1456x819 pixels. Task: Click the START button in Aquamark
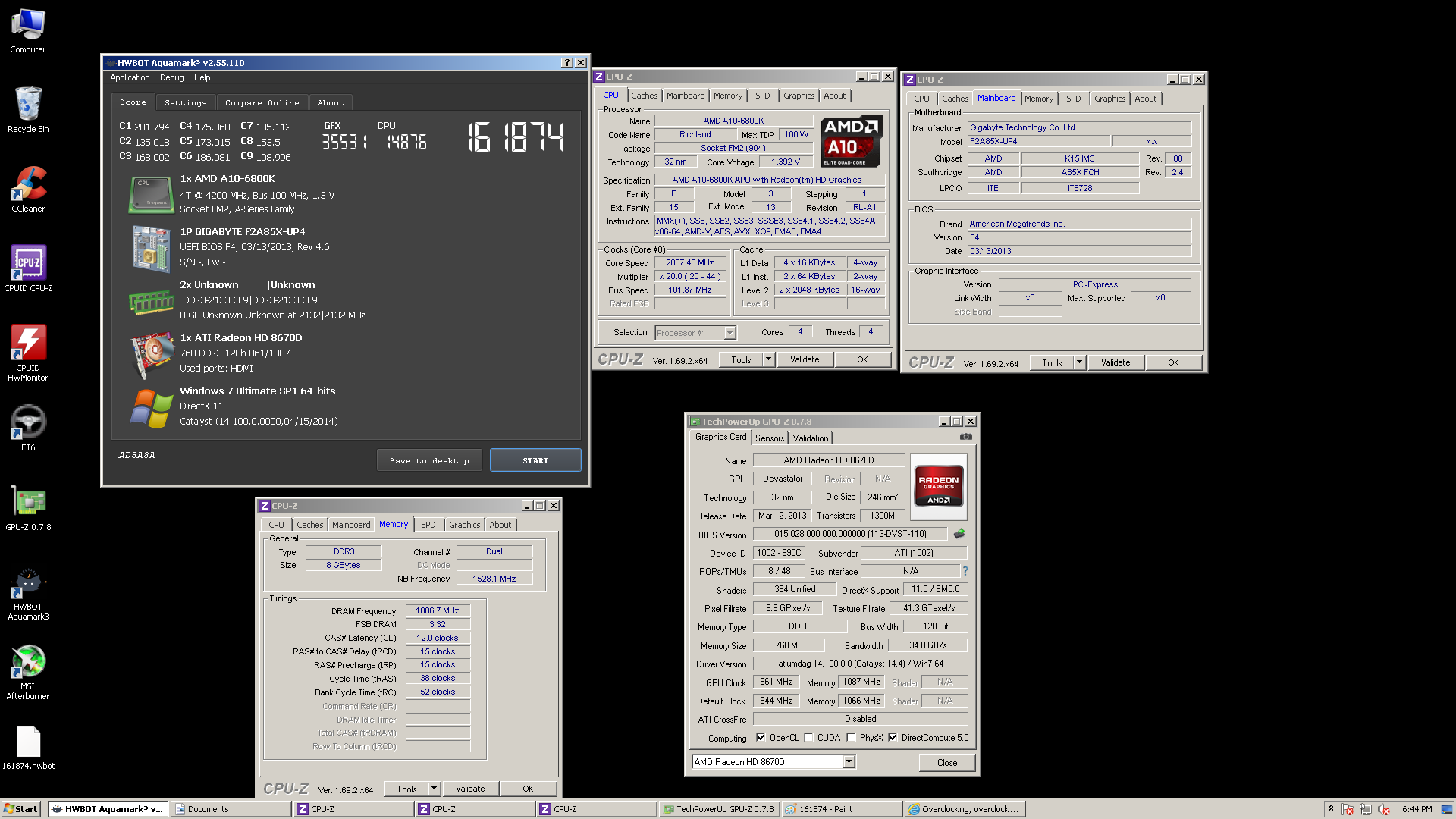(535, 460)
